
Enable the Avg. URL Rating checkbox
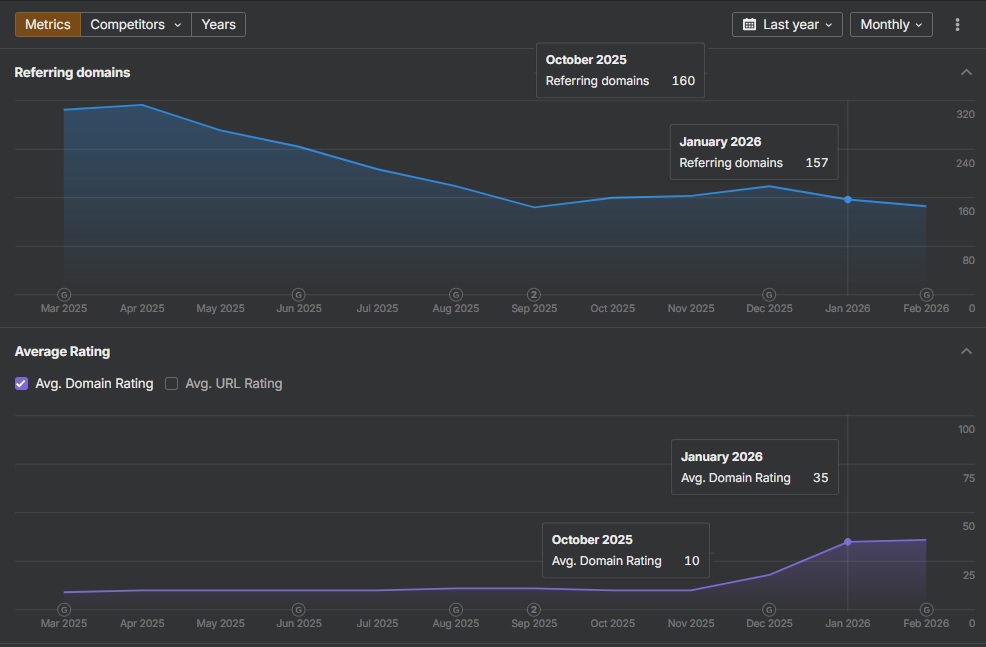coord(171,383)
